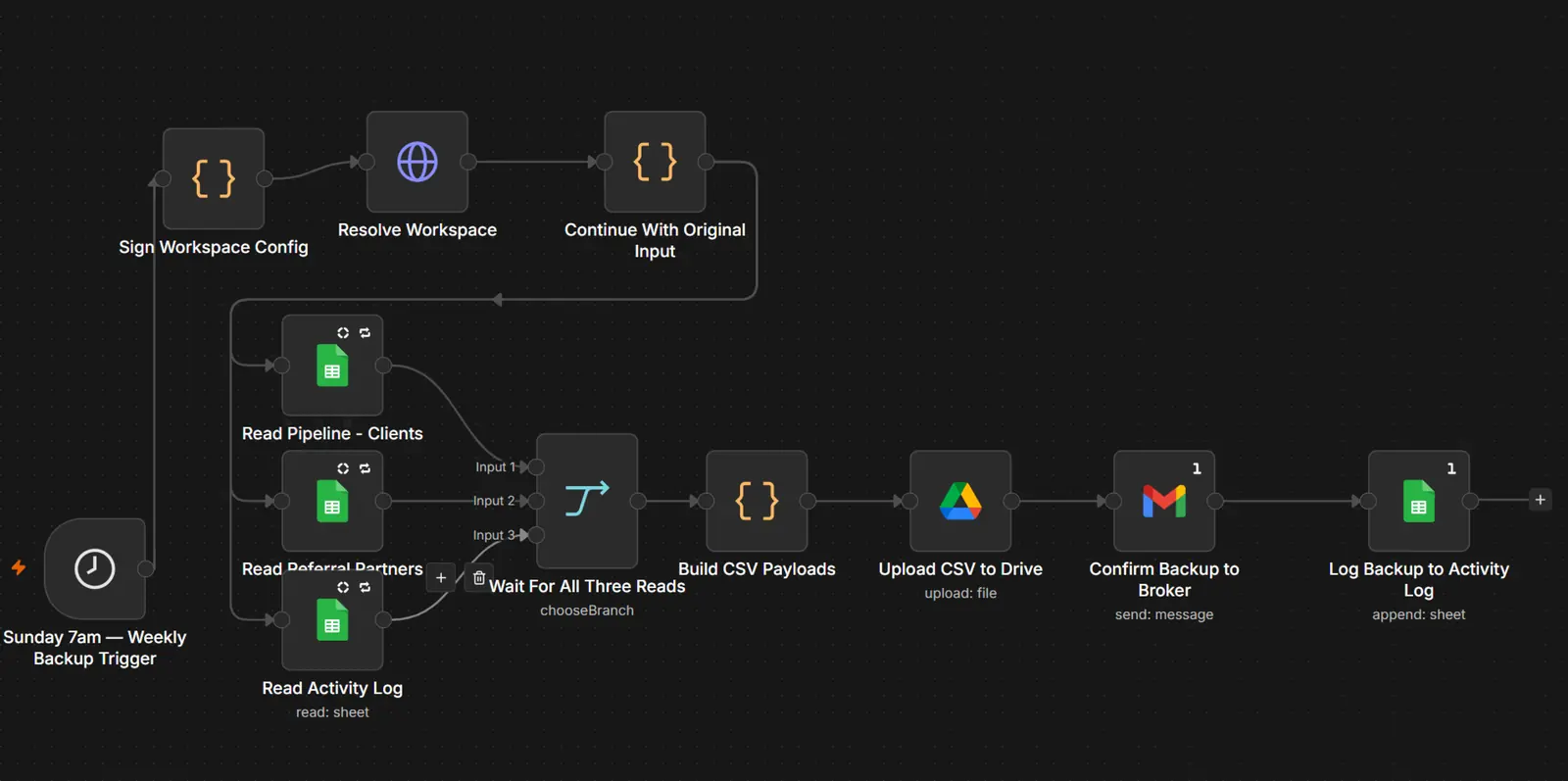Click the orange lightning bolt beside the trigger

19,567
